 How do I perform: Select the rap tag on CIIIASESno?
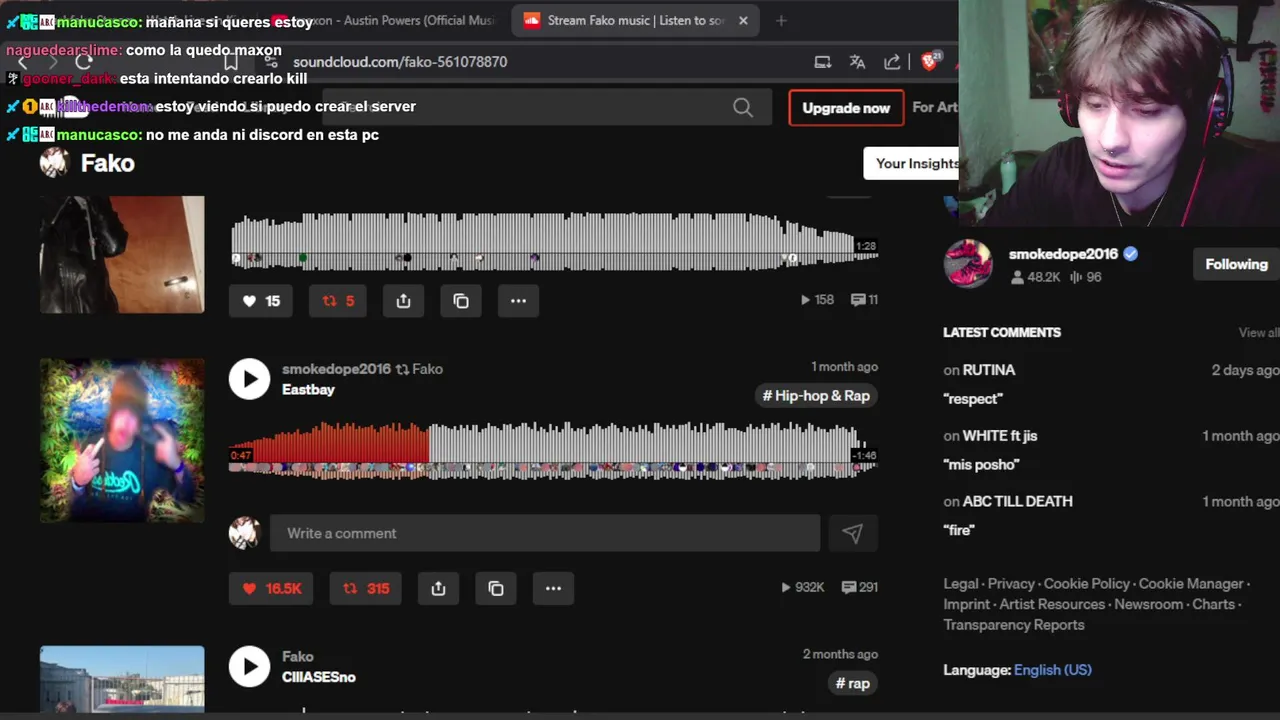coord(853,683)
